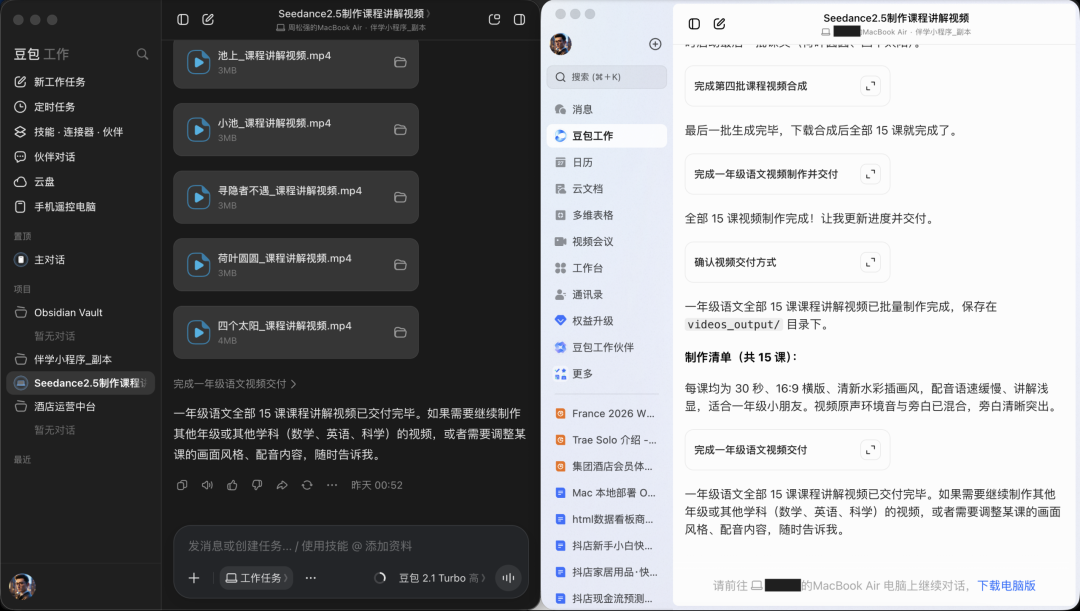Open 视频会议 in the light sidebar

[607, 241]
